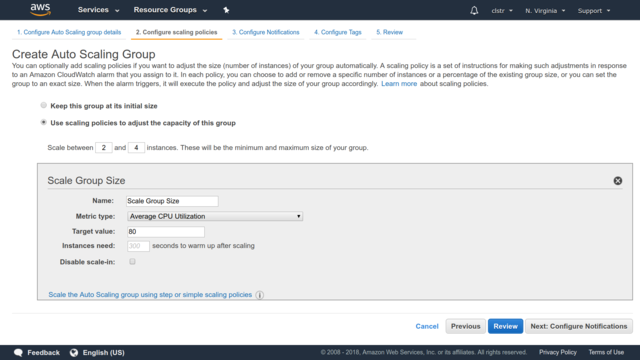This screenshot has width=640, height=360.
Task: Click the Cancel link
Action: [427, 326]
